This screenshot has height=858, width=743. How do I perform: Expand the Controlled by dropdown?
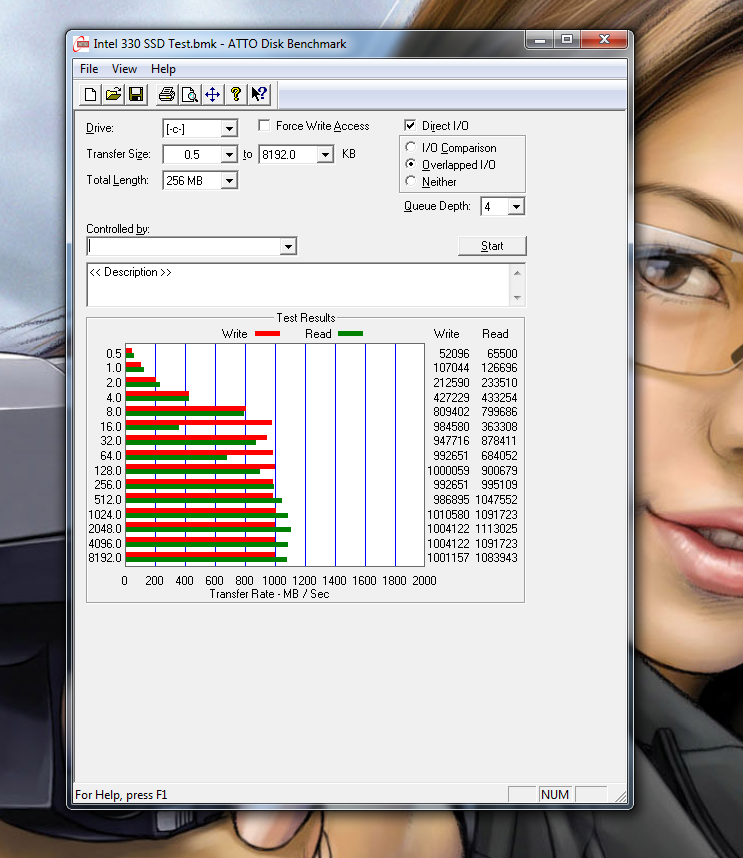288,247
